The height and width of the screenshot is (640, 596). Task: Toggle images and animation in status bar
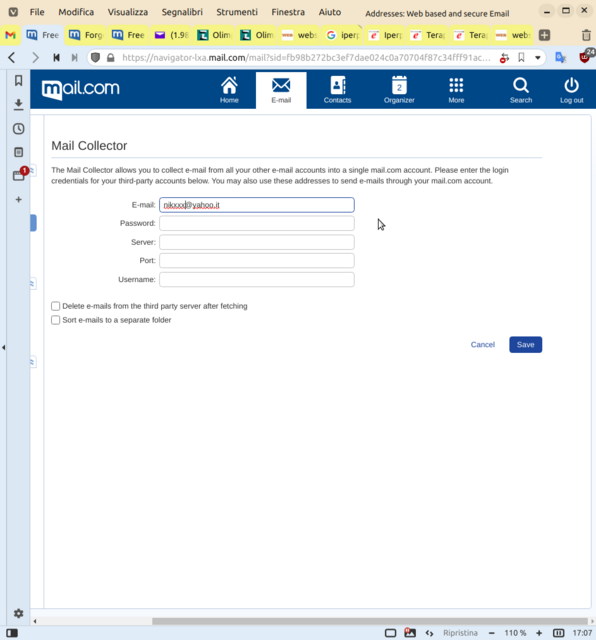(x=409, y=632)
